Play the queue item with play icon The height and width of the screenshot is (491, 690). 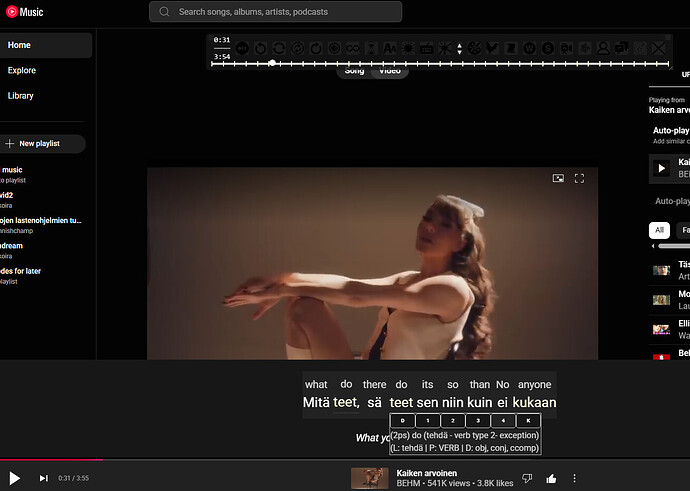coord(661,168)
